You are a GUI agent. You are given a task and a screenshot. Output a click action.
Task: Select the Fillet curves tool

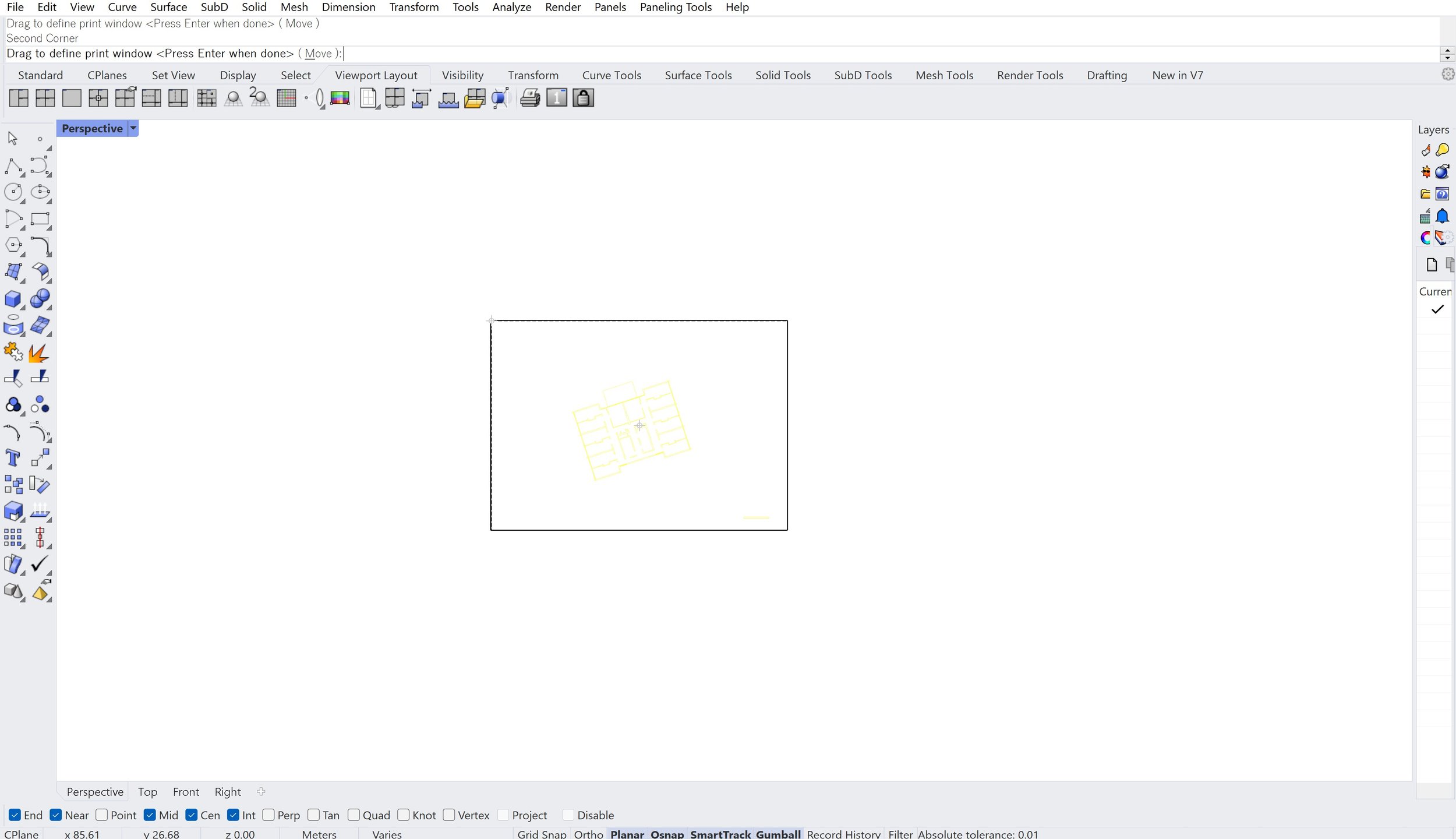(40, 245)
